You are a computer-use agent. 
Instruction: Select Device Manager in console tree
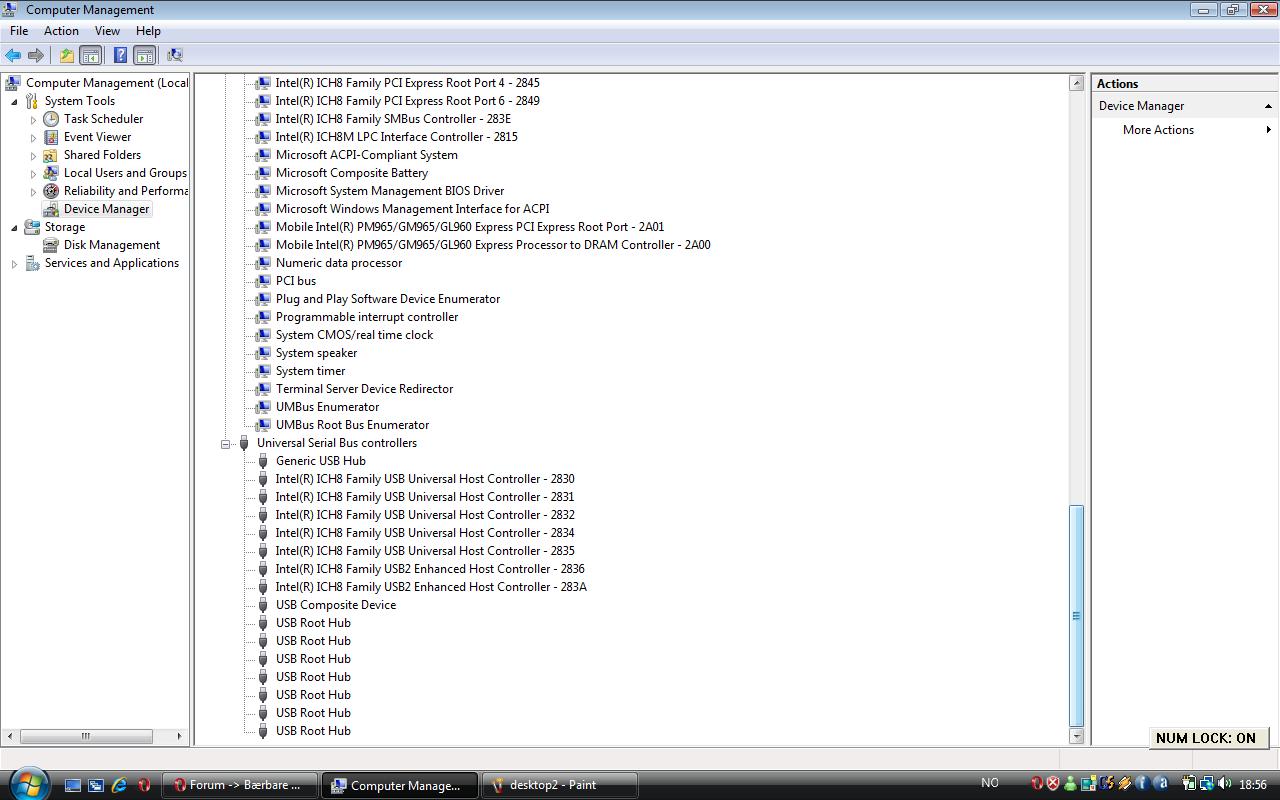pyautogui.click(x=106, y=209)
